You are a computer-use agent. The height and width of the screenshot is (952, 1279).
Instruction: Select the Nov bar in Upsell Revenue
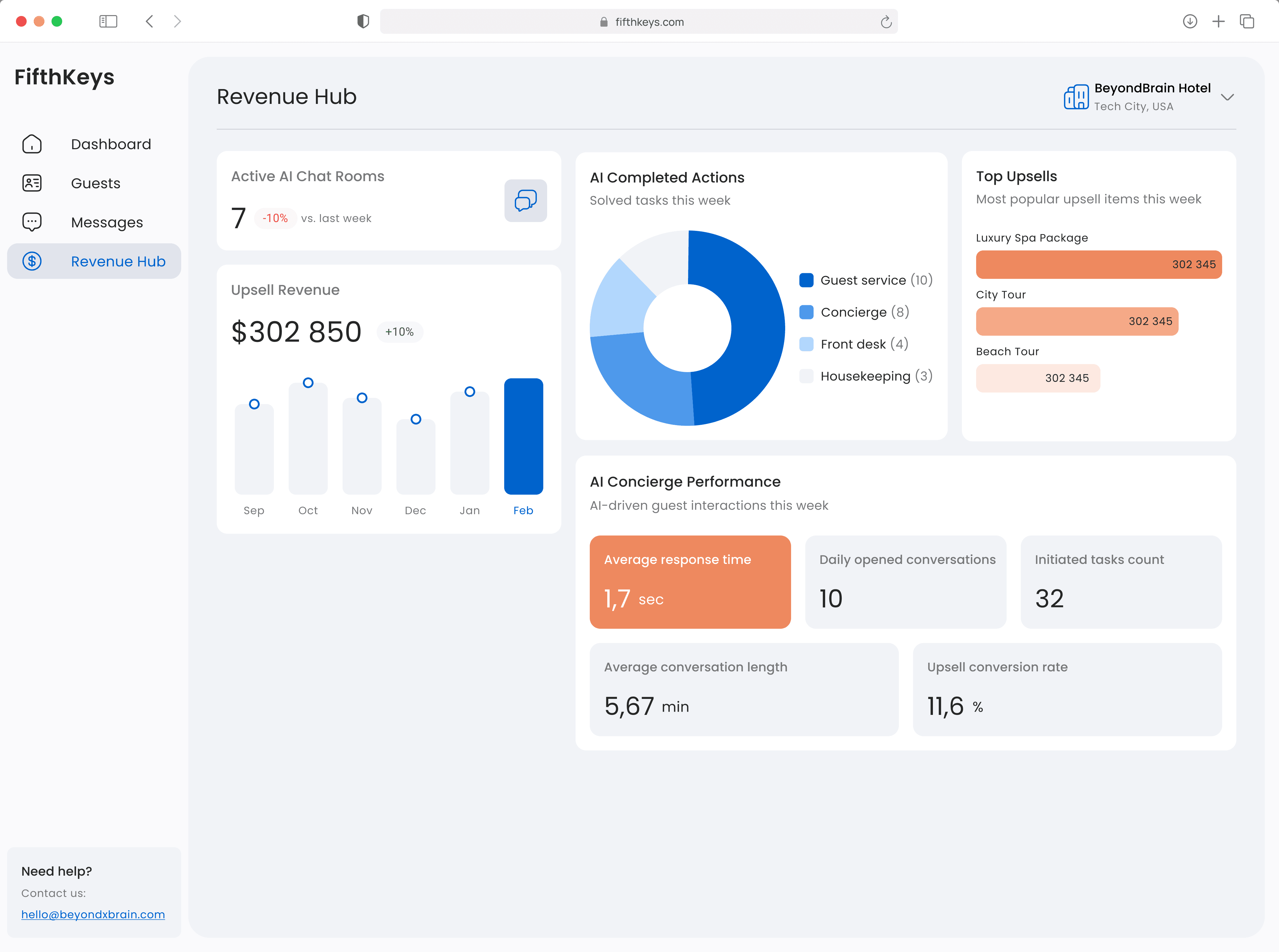click(362, 446)
